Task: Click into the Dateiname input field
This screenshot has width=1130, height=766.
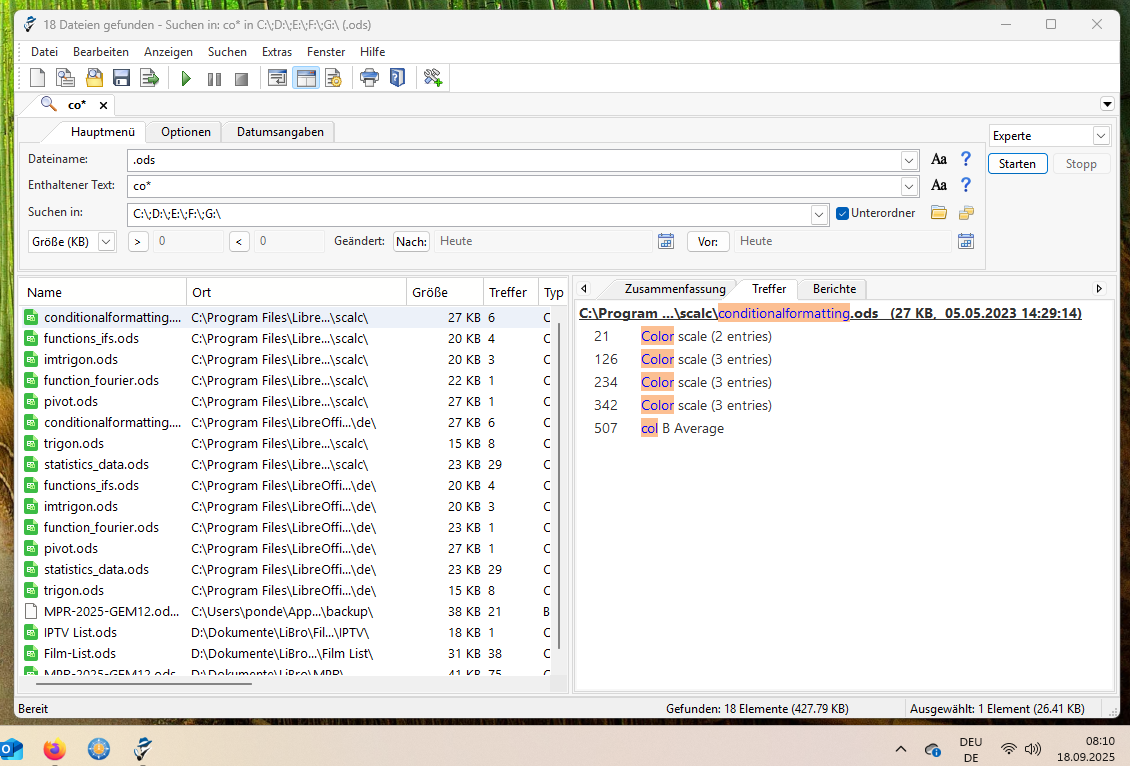Action: (514, 160)
